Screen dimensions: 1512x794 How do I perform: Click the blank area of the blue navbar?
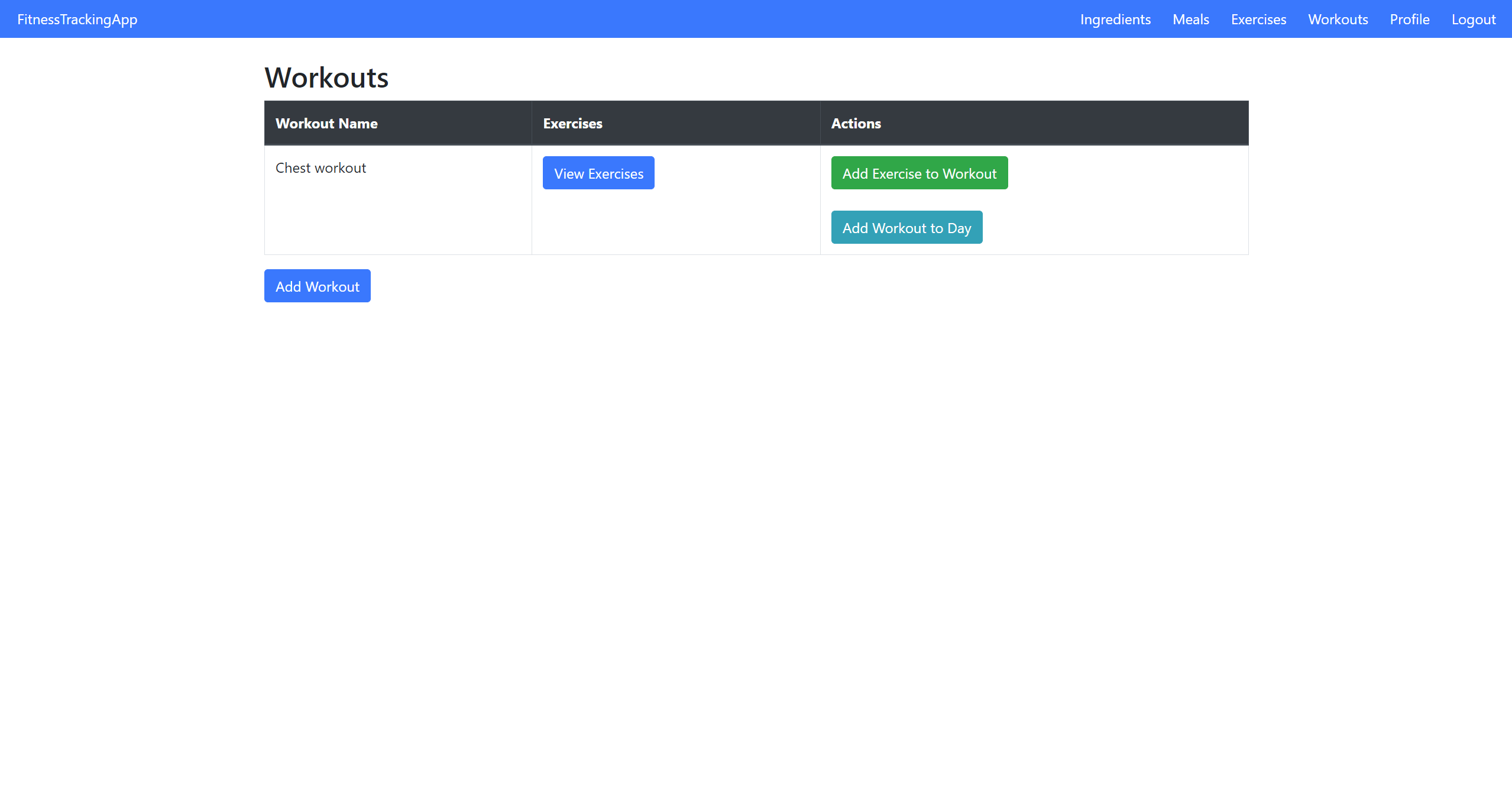[x=591, y=20]
